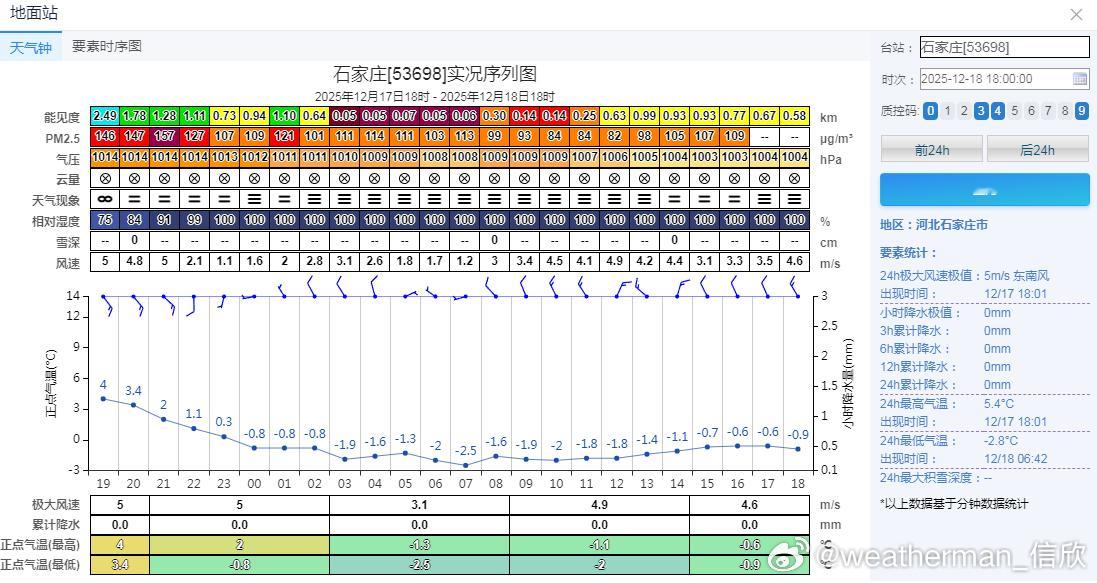Screen dimensions: 1097x583
Task: Click visibility cell 1.78
Action: [134, 115]
